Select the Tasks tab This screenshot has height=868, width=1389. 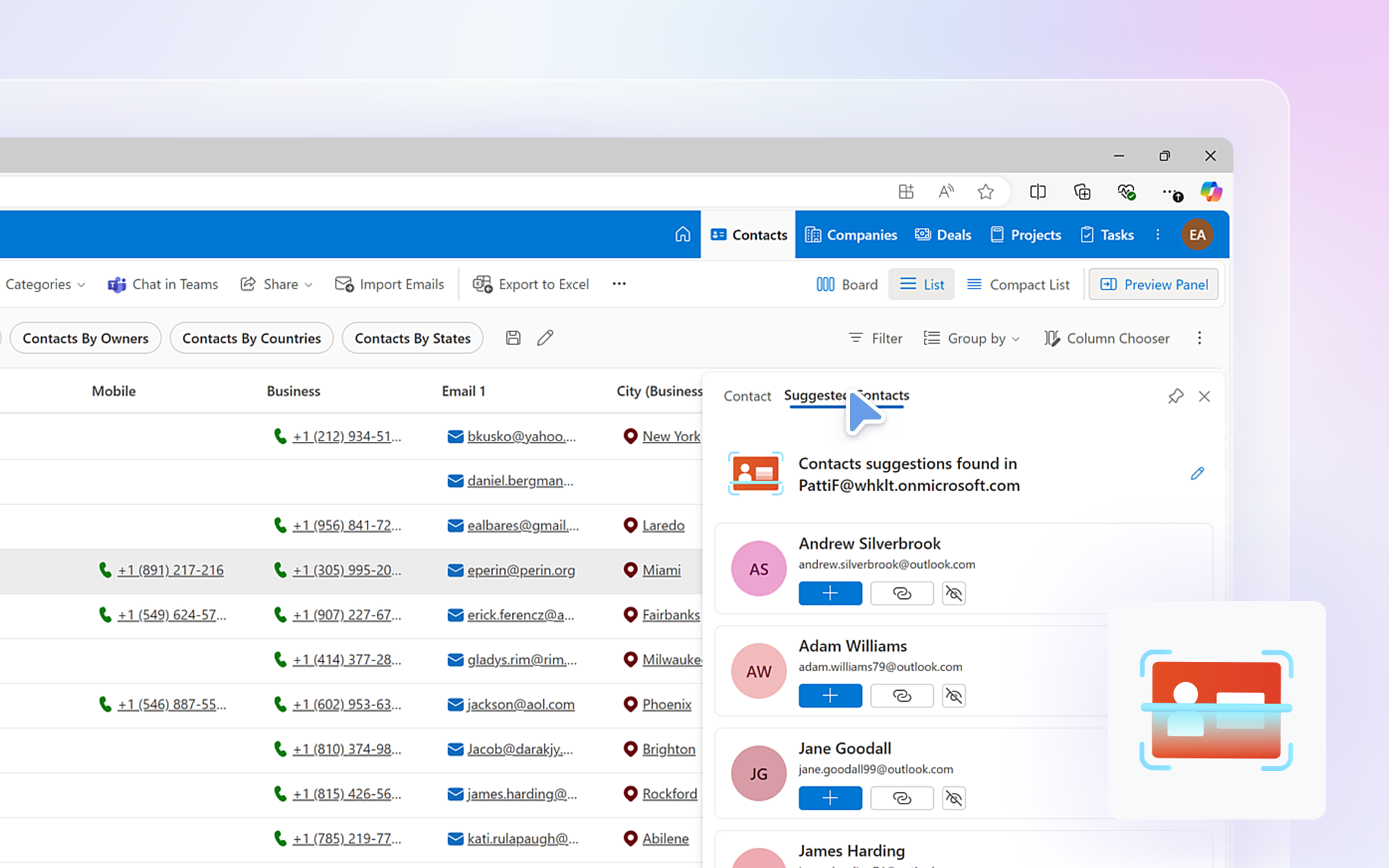point(1107,234)
